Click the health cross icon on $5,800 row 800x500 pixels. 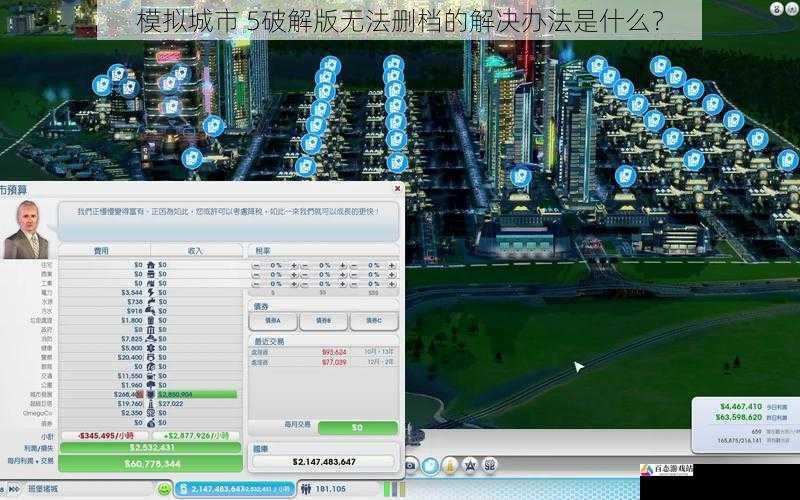pos(151,348)
